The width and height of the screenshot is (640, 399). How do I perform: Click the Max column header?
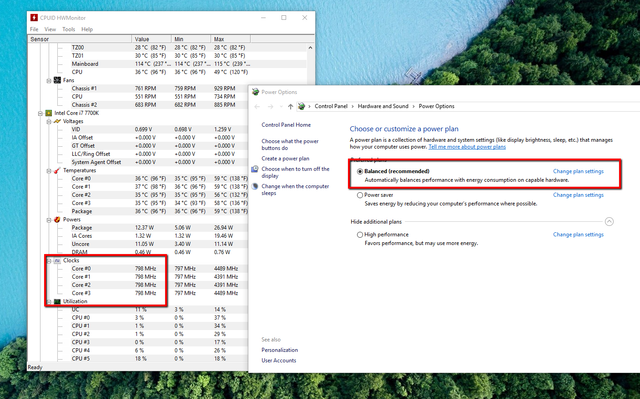pos(231,39)
